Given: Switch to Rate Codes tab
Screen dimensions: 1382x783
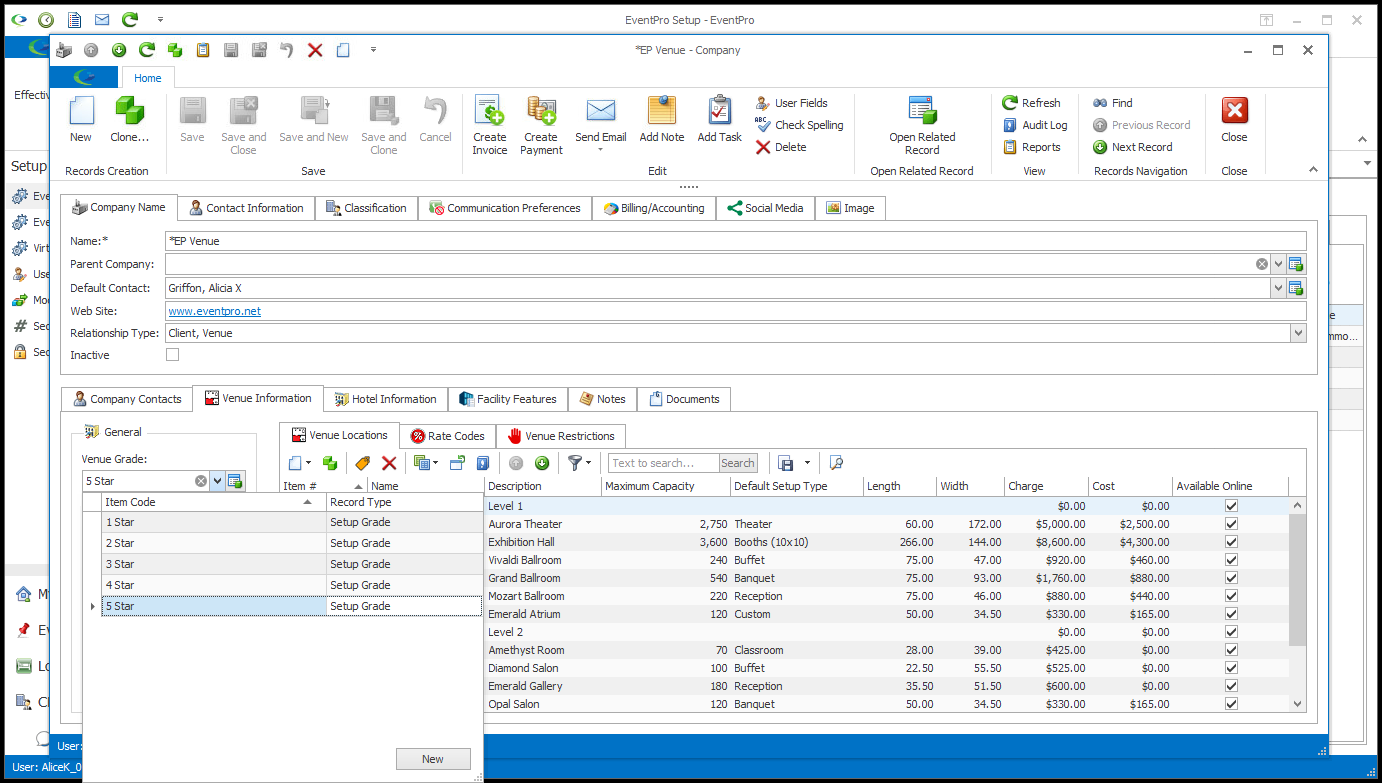Looking at the screenshot, I should [447, 436].
